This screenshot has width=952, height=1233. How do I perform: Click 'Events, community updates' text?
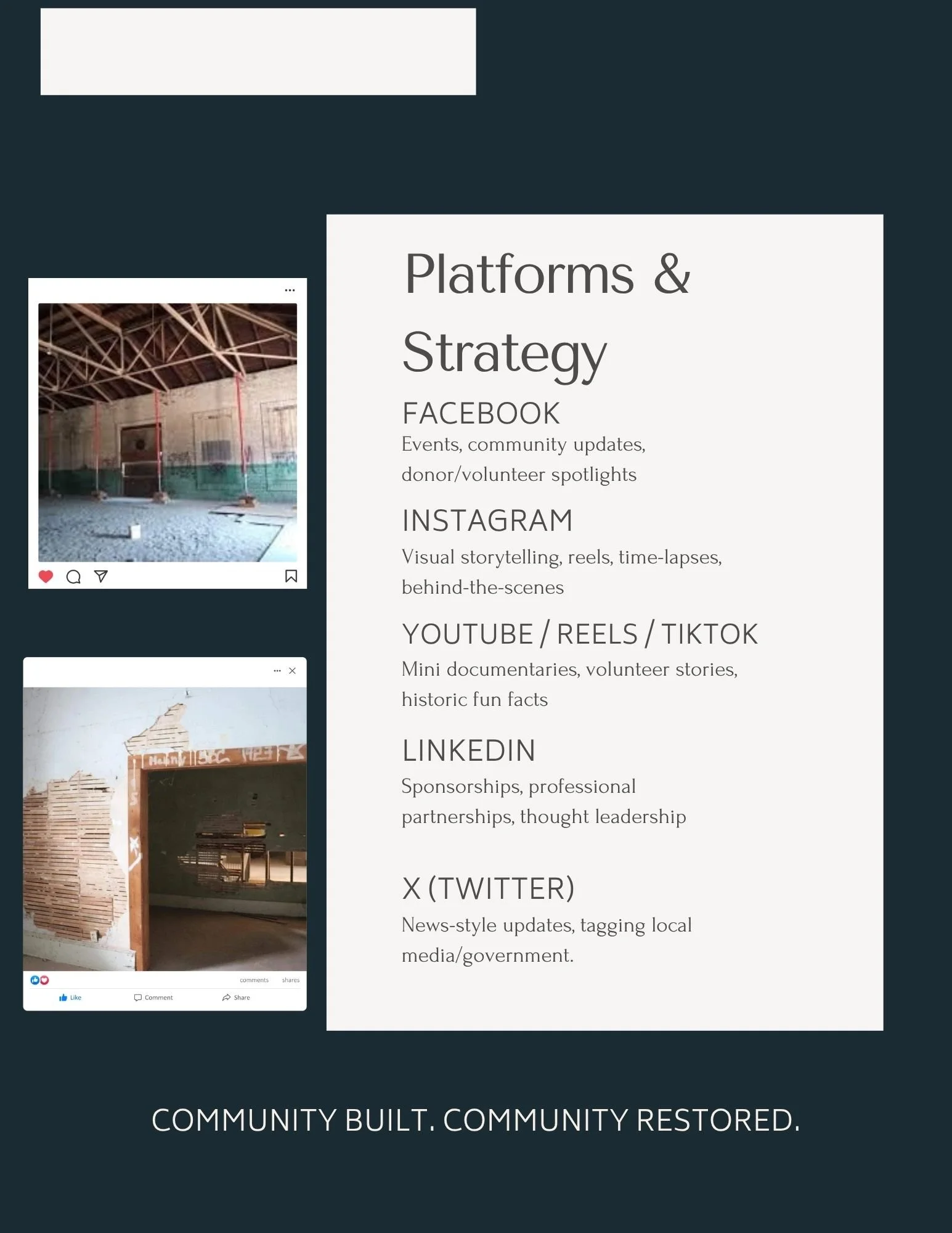[x=523, y=444]
